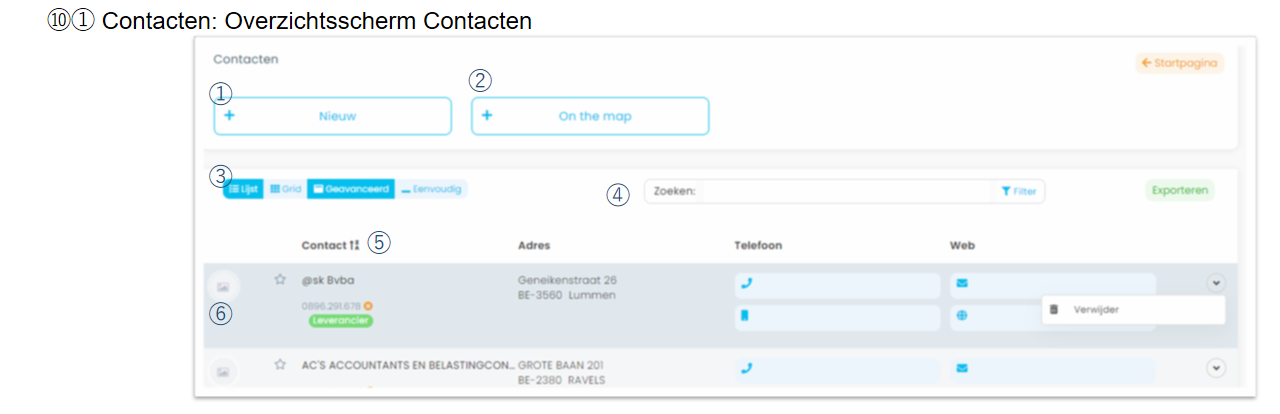Expand the options chevron for @sk Bvba
Viewport: 1280px width, 414px height.
point(1215,283)
